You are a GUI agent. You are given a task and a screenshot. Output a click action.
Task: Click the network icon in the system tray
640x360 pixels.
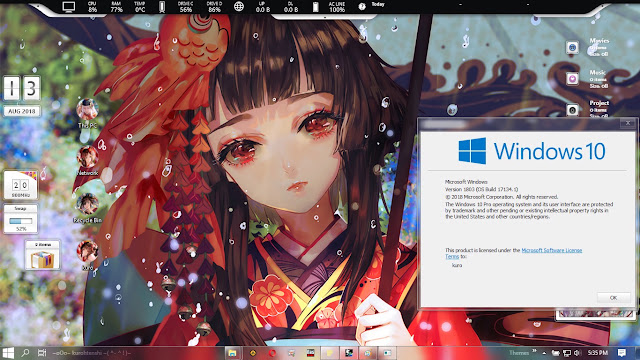click(567, 353)
